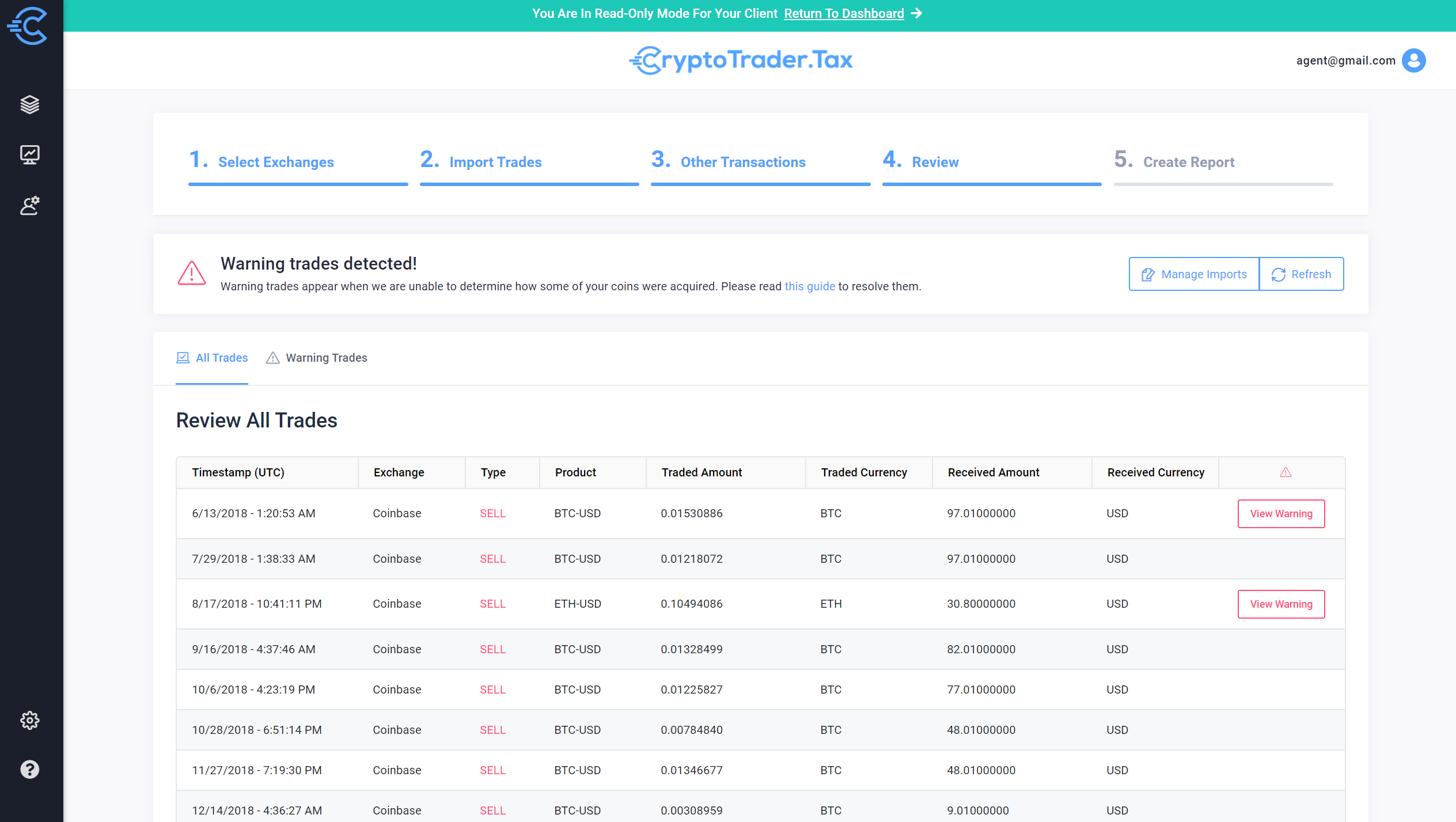The image size is (1456, 822).
Task: Click the CryptoTrader.Tax sidebar logo icon
Action: coord(27,26)
